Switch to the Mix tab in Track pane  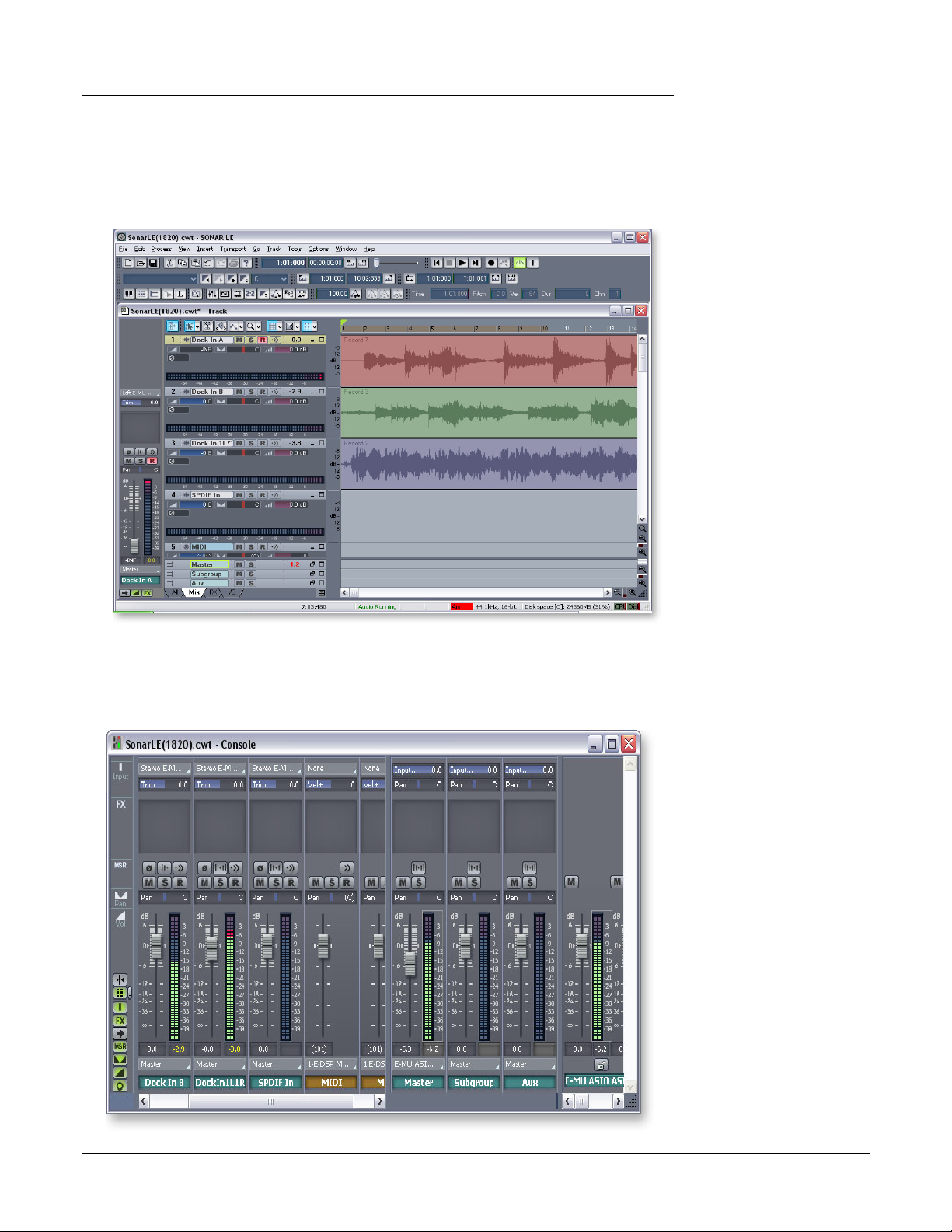tap(194, 592)
